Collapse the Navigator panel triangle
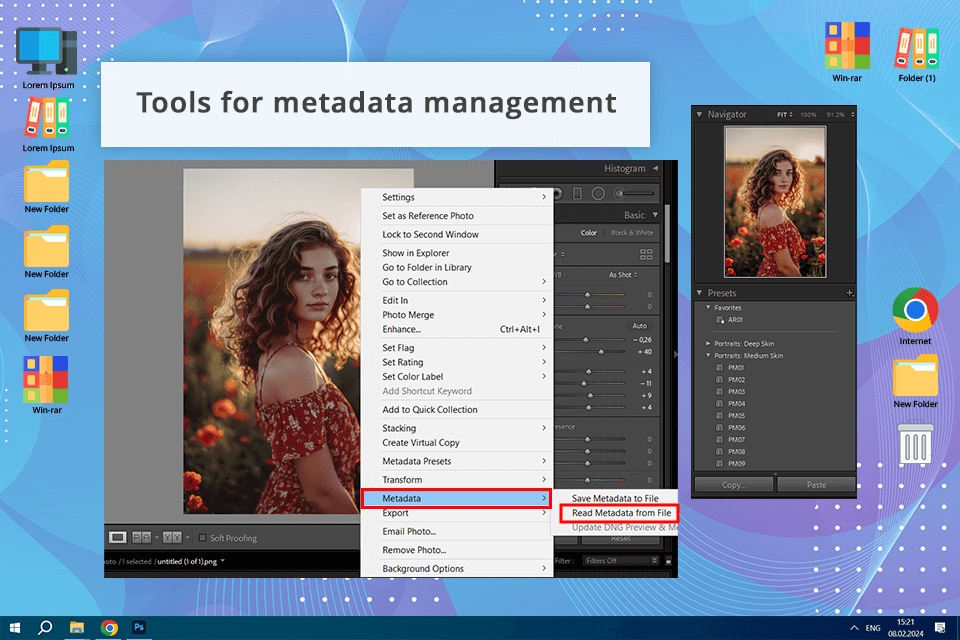This screenshot has width=960, height=640. [700, 114]
